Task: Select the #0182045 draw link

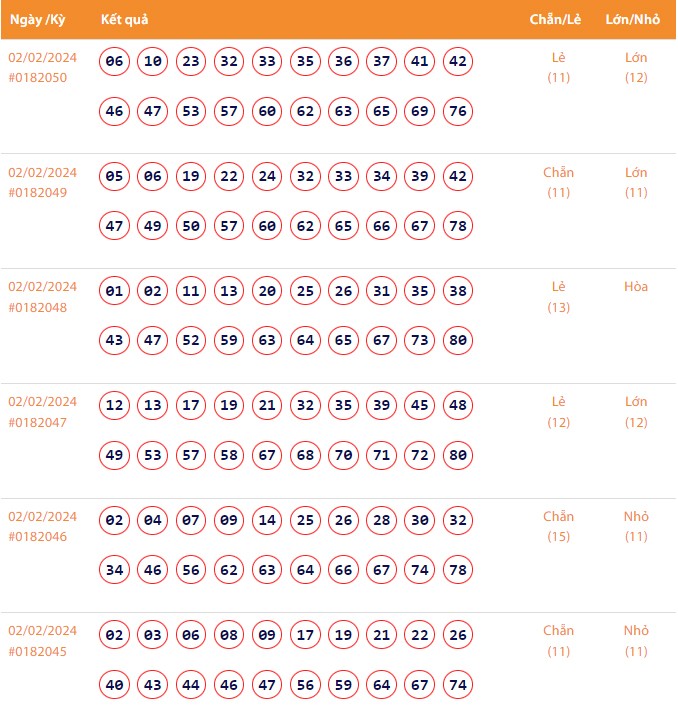Action: click(x=38, y=651)
